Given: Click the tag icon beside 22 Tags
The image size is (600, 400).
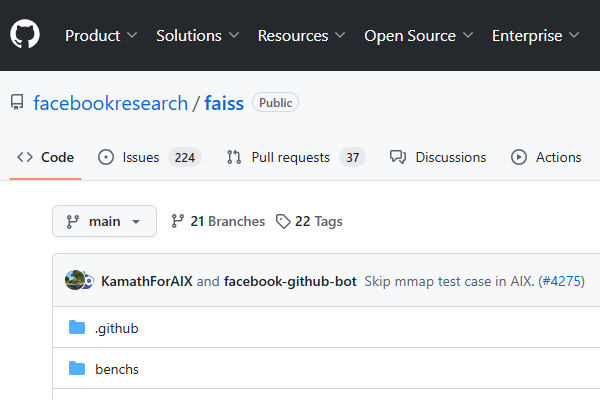Looking at the screenshot, I should coord(283,221).
